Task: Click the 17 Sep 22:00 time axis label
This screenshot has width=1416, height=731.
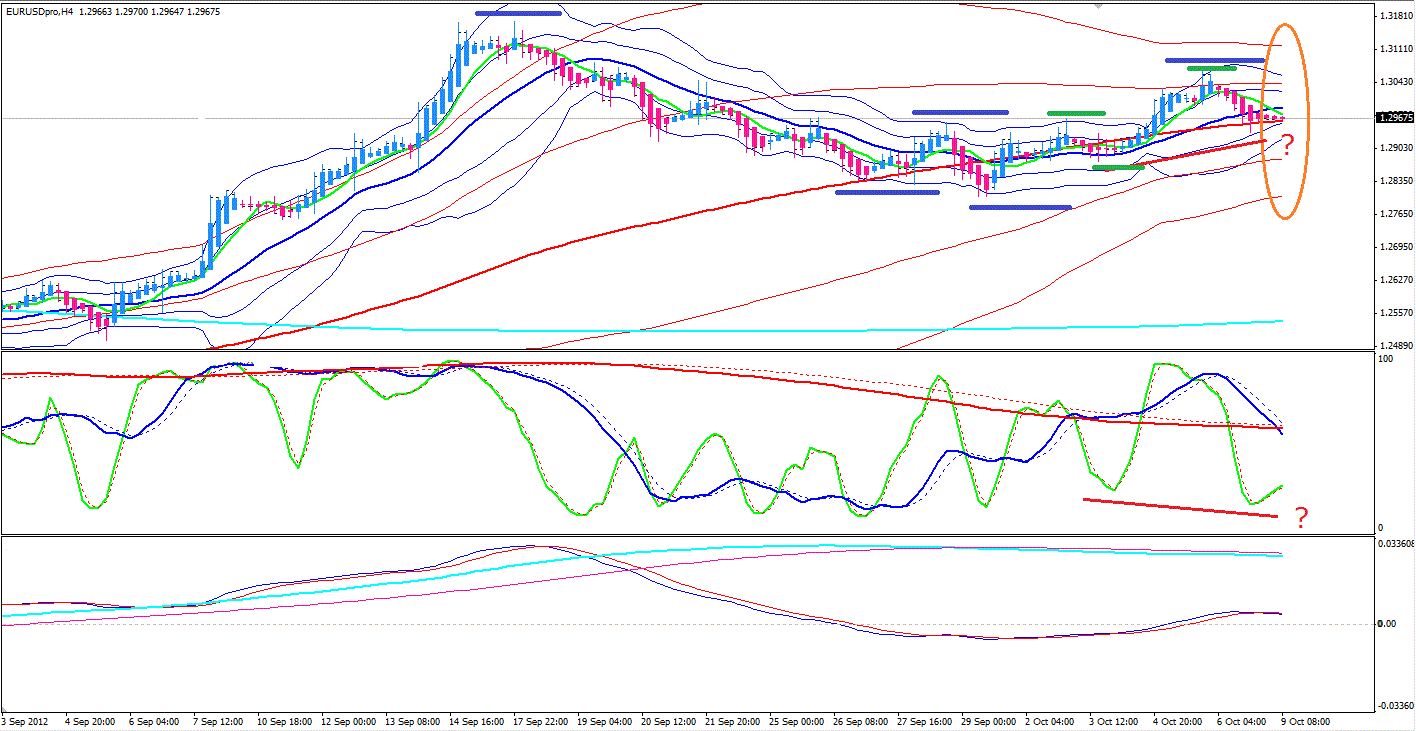Action: pyautogui.click(x=541, y=721)
